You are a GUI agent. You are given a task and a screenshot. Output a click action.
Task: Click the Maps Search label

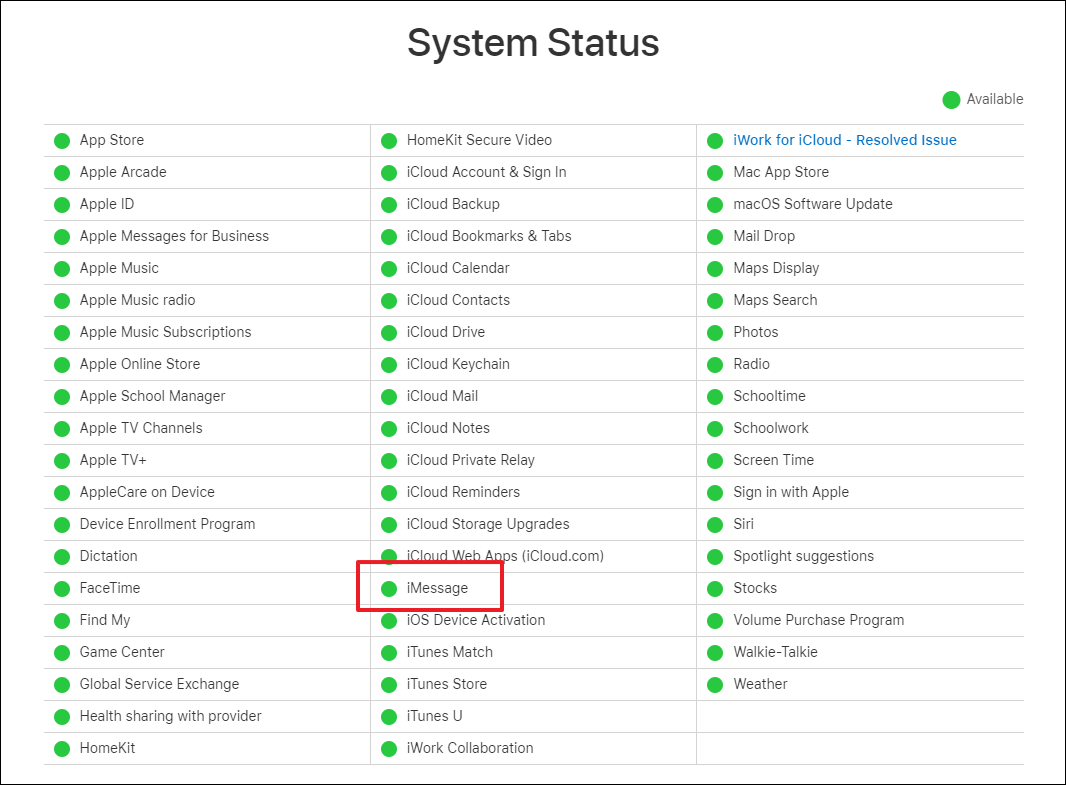(775, 300)
